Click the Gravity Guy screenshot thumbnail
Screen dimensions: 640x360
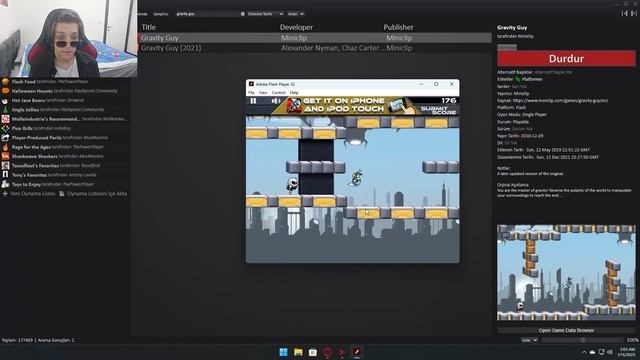[x=566, y=272]
